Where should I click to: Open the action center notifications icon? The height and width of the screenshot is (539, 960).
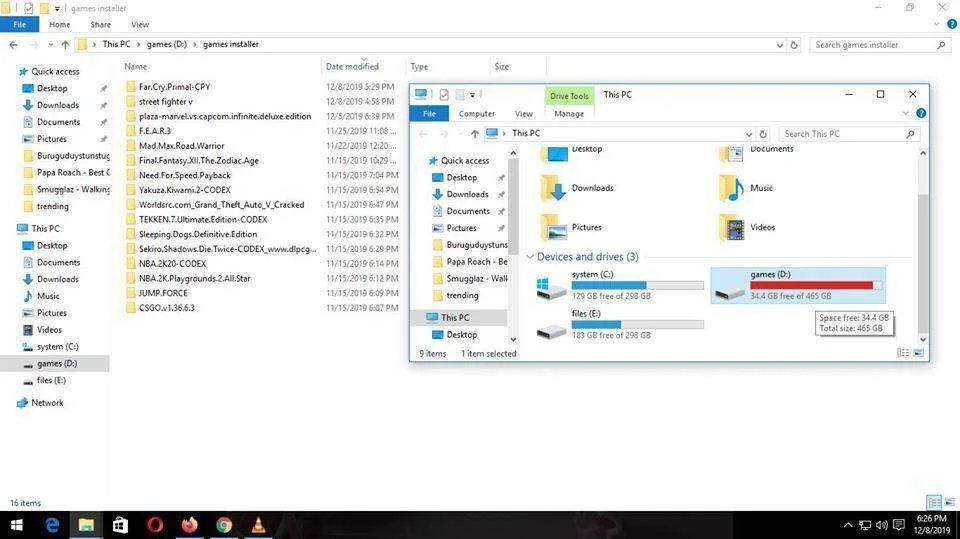tap(898, 525)
